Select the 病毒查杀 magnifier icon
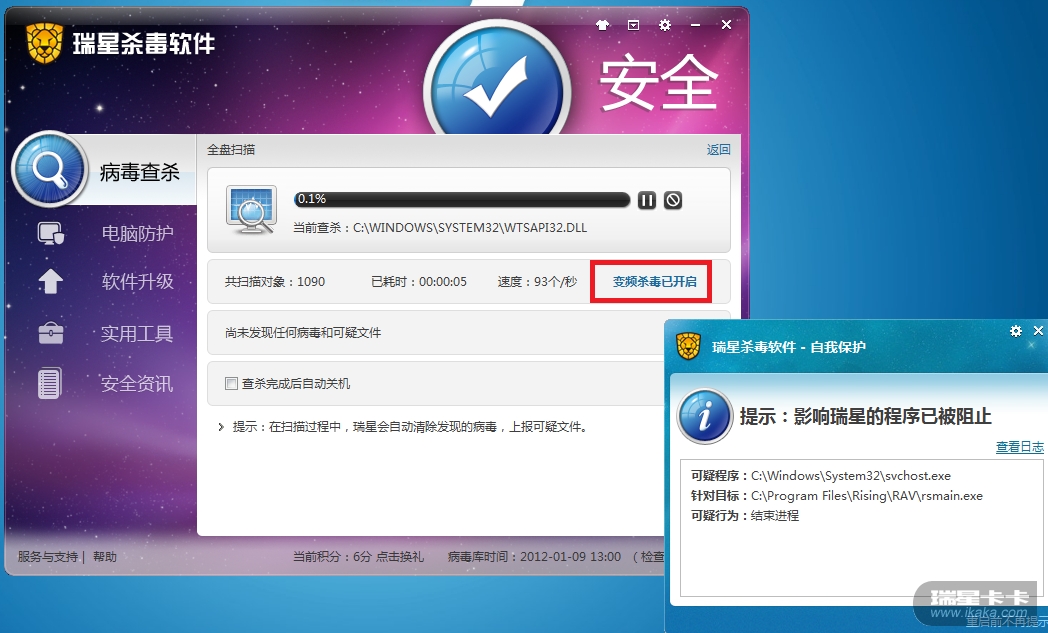This screenshot has width=1048, height=633. click(x=49, y=169)
